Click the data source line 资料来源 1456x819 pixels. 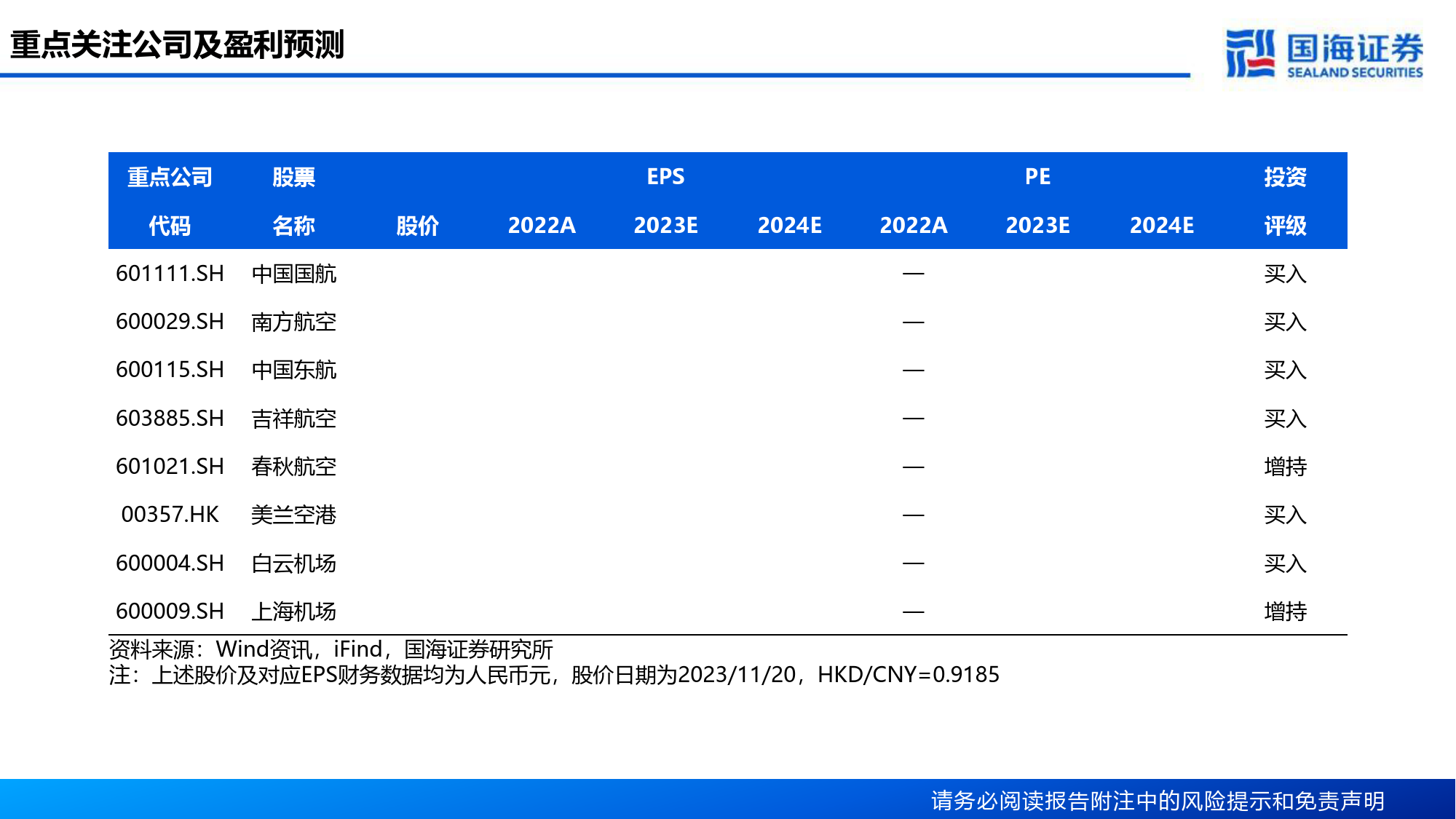(331, 649)
